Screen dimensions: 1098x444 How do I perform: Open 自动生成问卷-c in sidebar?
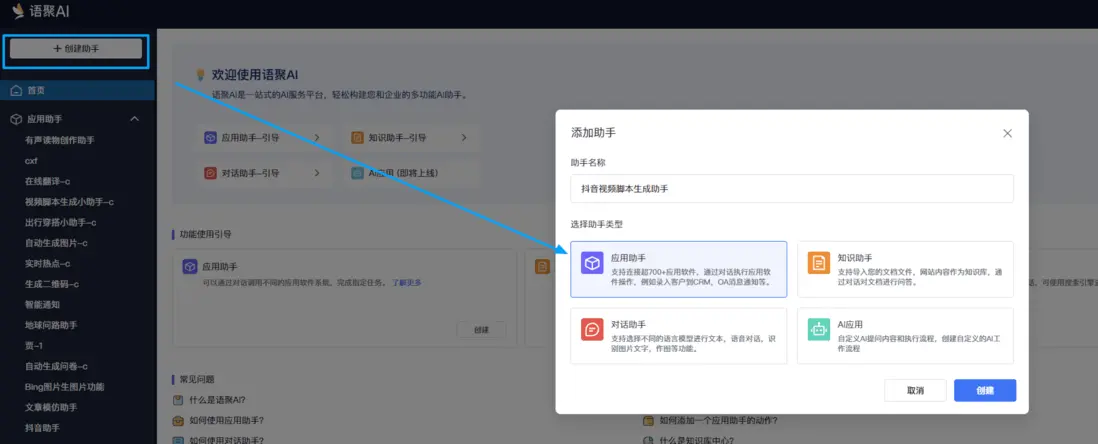pyautogui.click(x=56, y=366)
